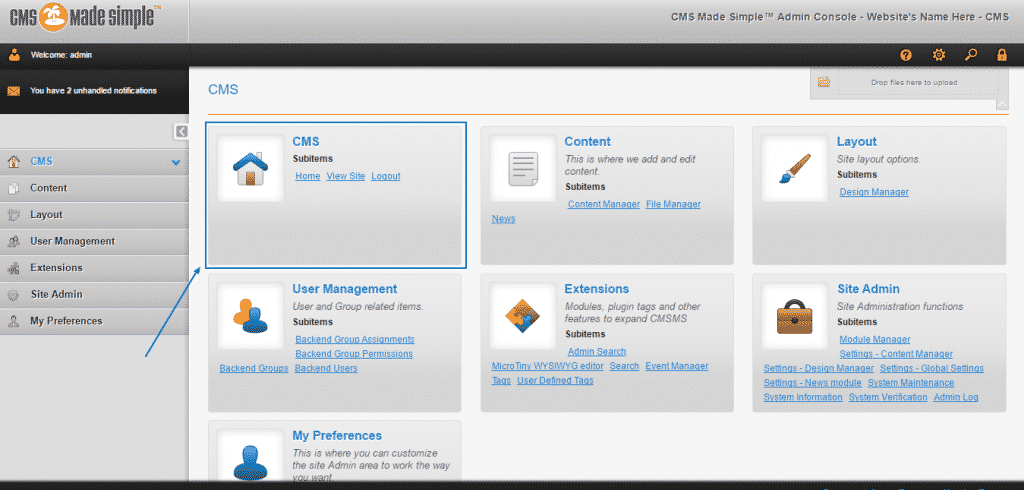Open Content in the sidebar menu
The height and width of the screenshot is (490, 1024).
49,188
